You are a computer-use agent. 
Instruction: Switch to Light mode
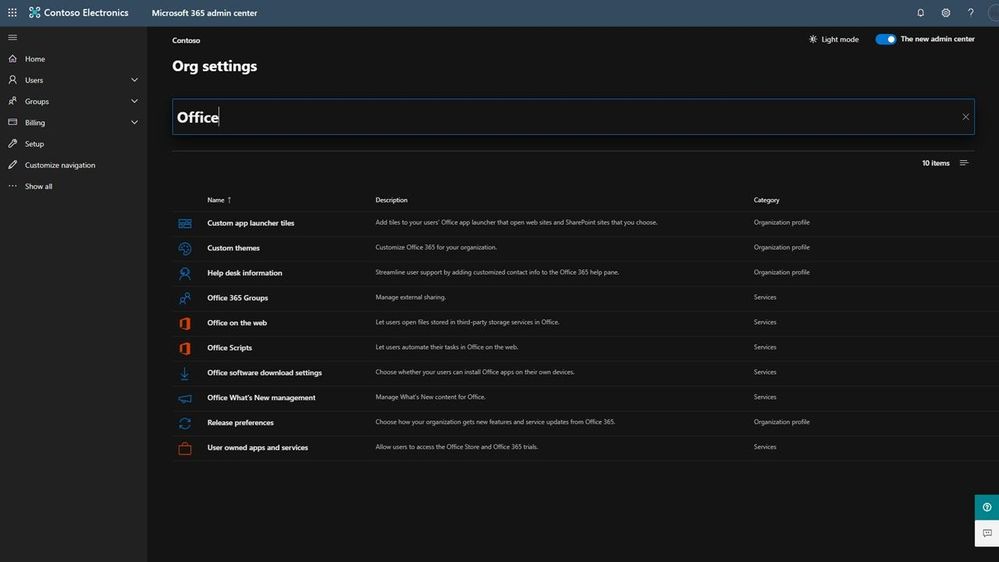point(834,39)
